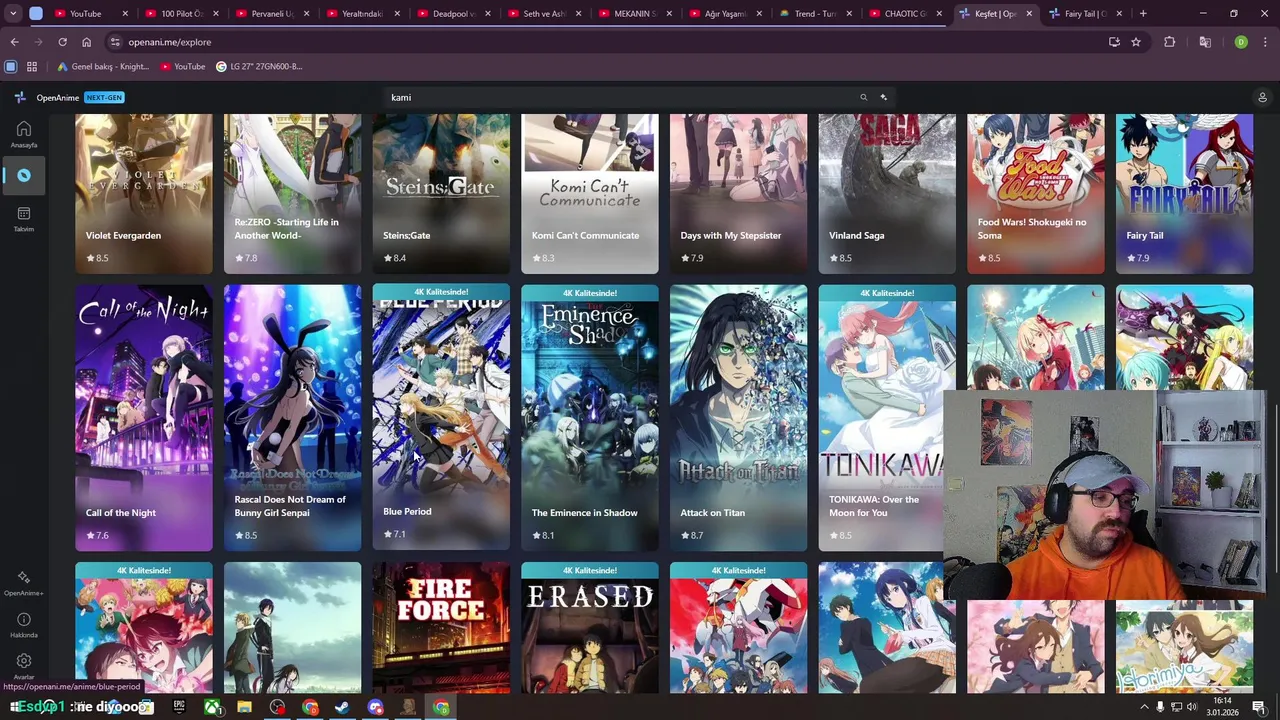Open Fairy Tail anime card
Image resolution: width=1280 pixels, height=720 pixels.
point(1184,193)
